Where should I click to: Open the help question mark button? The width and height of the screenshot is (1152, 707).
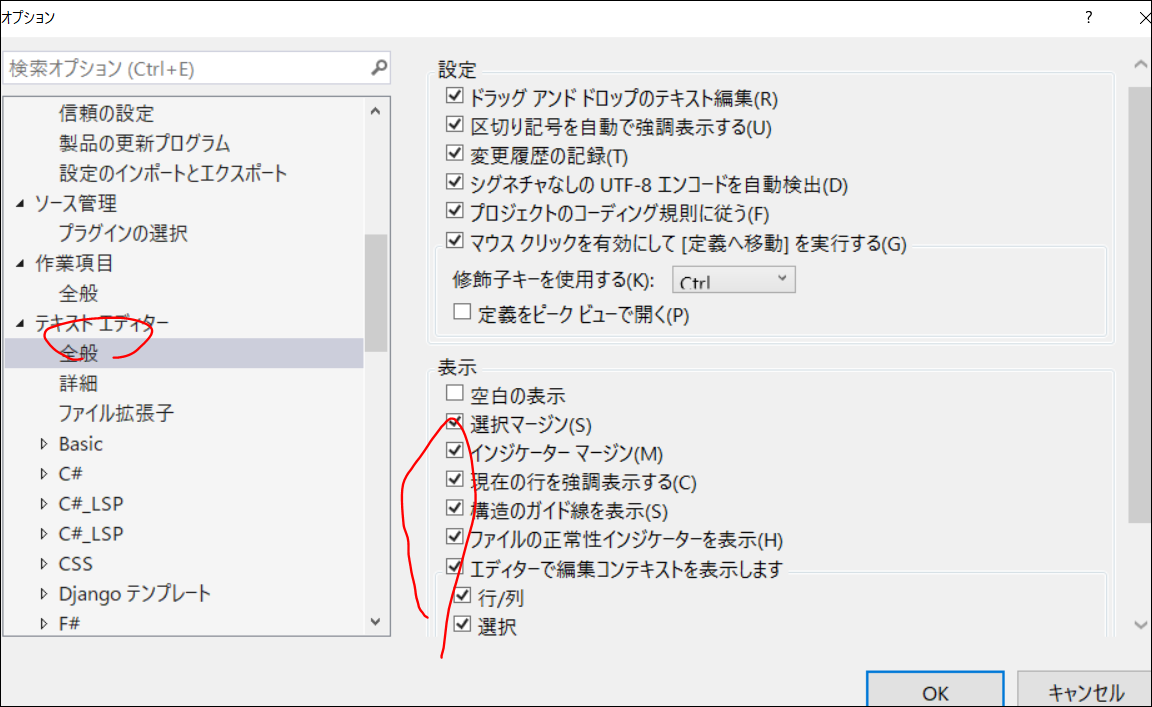click(x=1088, y=17)
